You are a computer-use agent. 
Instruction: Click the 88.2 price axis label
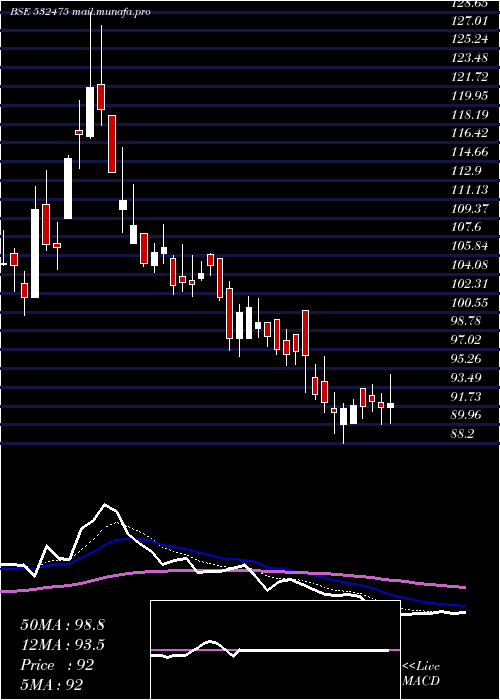[463, 434]
